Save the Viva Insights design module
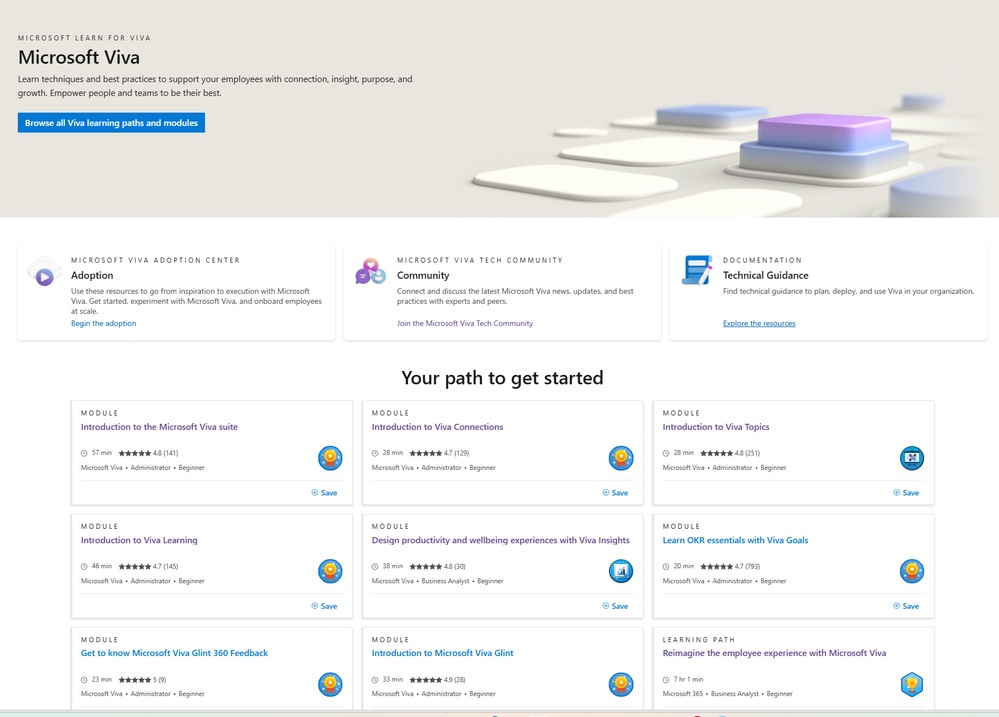Screen dimensions: 999x717 pyautogui.click(x=615, y=606)
